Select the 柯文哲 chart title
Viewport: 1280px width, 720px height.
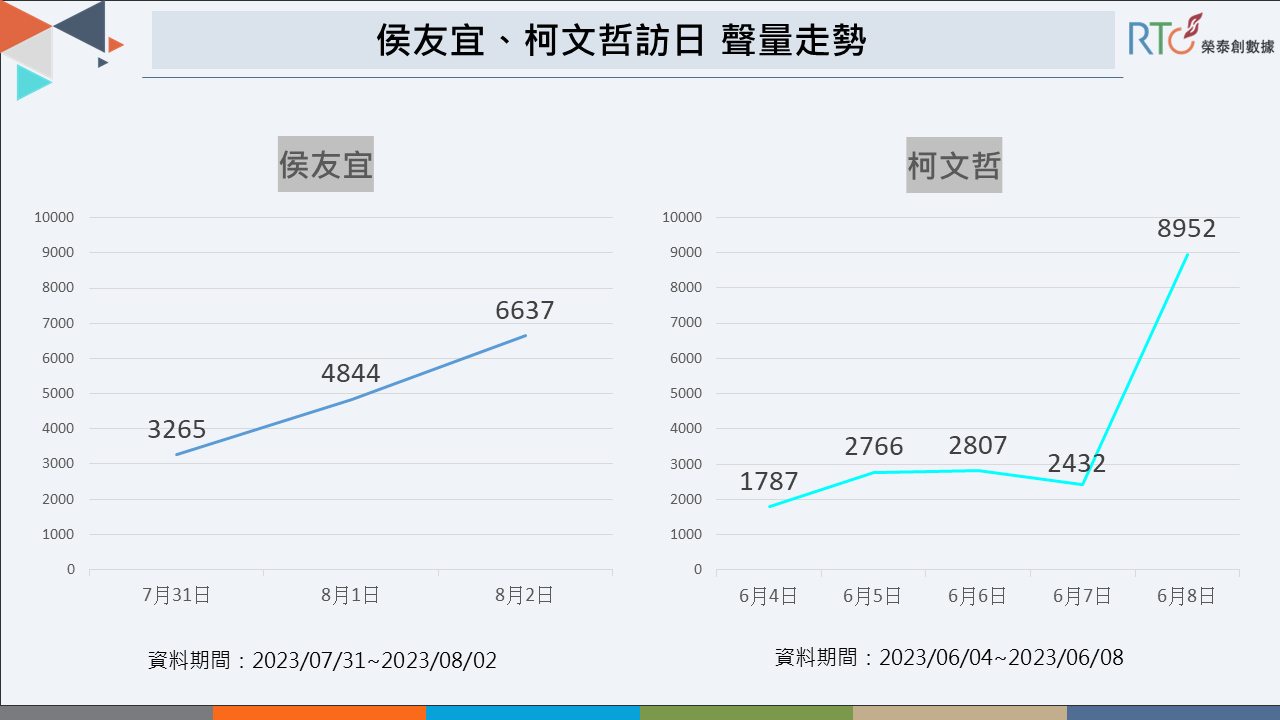954,165
